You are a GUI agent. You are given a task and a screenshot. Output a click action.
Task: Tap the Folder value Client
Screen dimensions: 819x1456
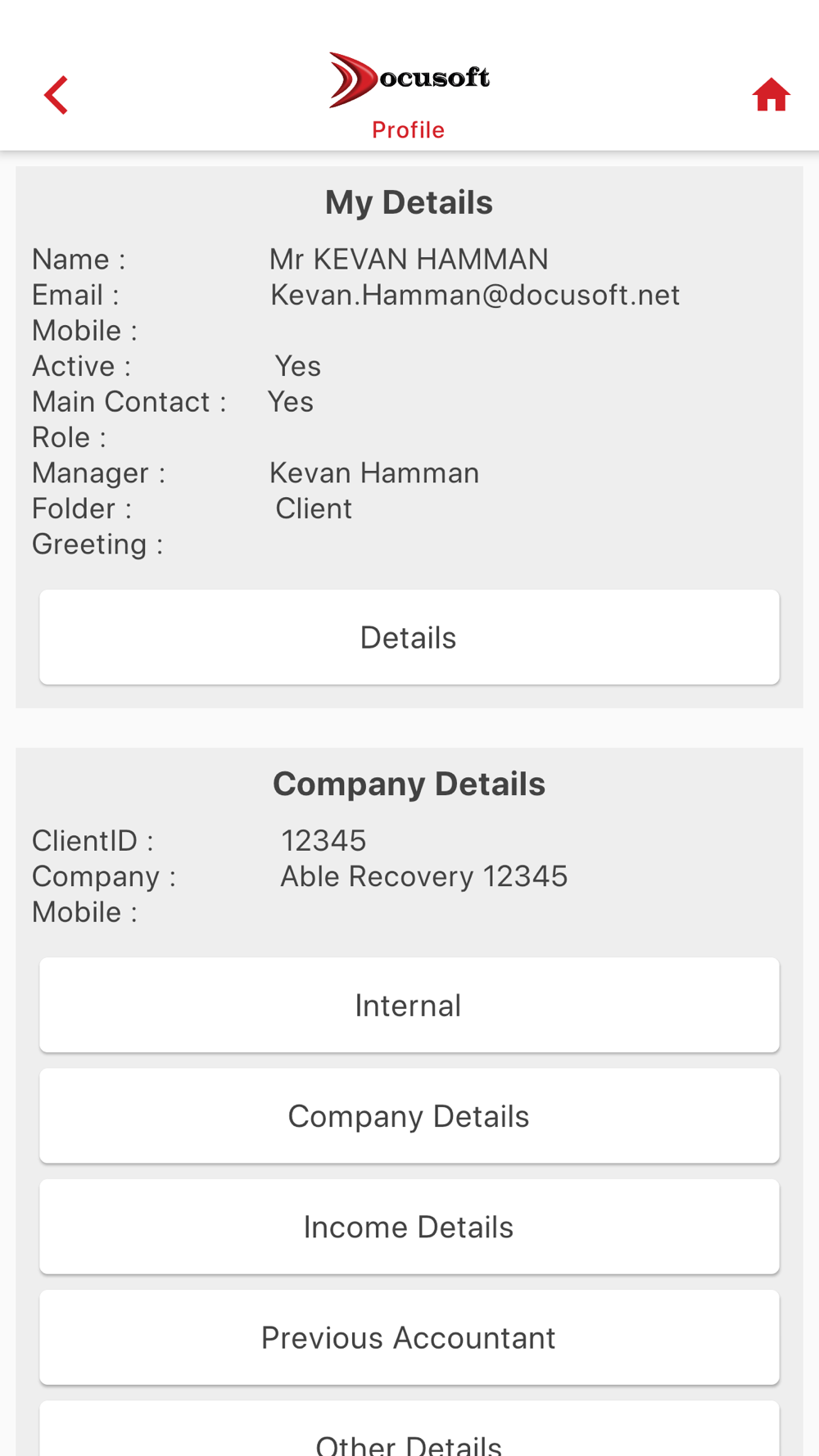[314, 509]
